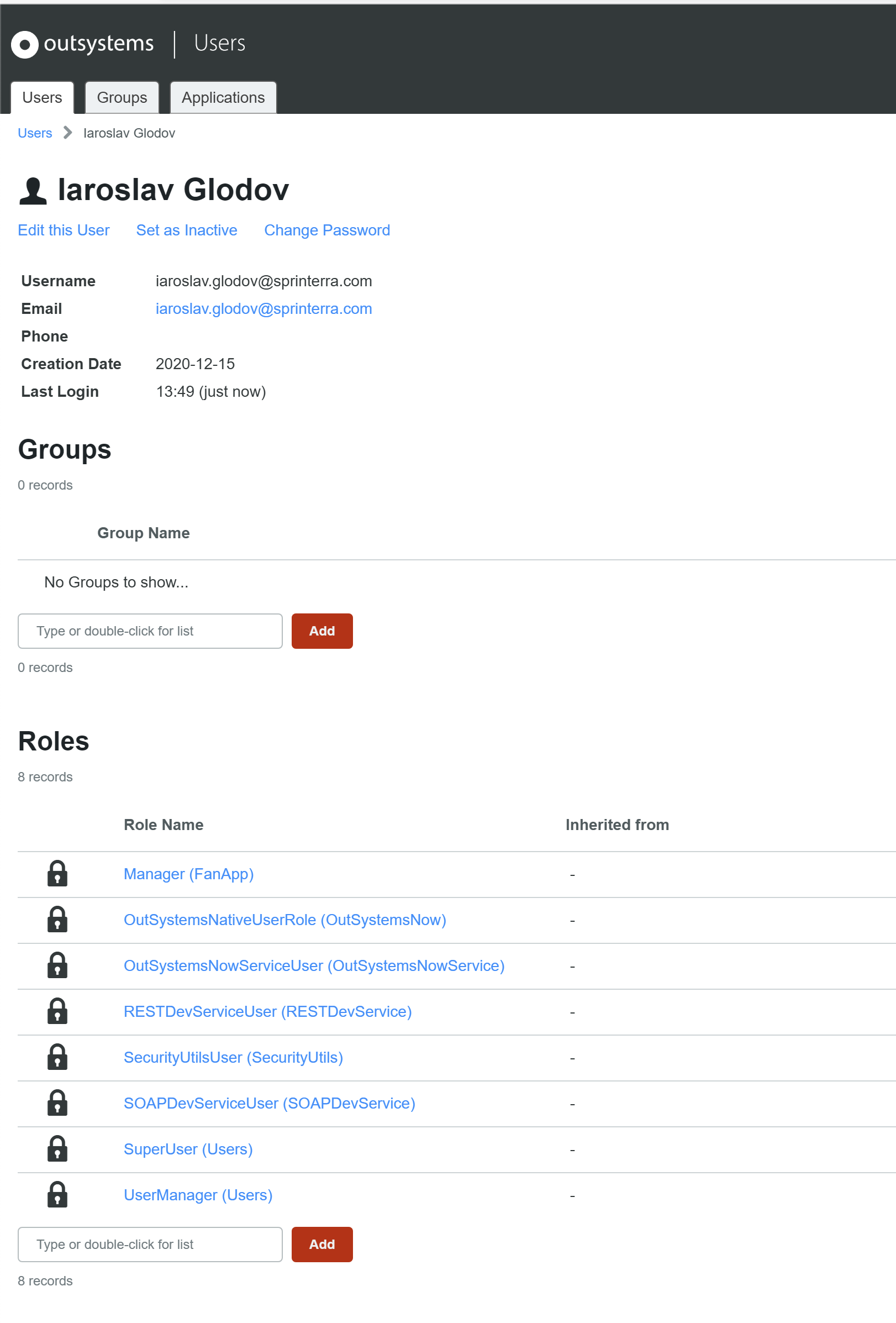Screen dimensions: 896x1323
Task: Open SecurityUtilsUser (SecurityUtils) role
Action: [233, 1057]
